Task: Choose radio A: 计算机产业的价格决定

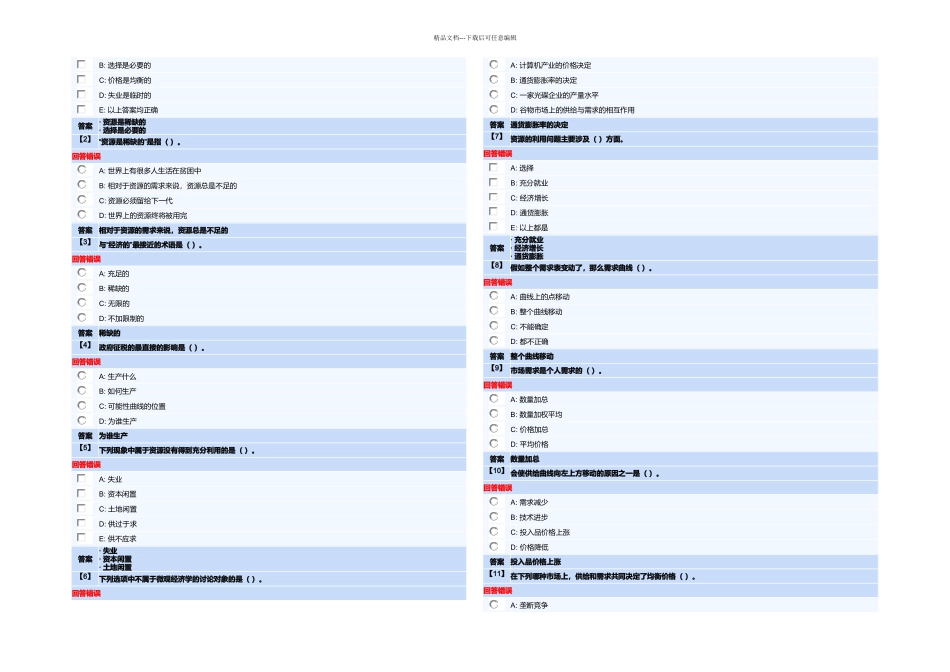Action: click(x=494, y=64)
